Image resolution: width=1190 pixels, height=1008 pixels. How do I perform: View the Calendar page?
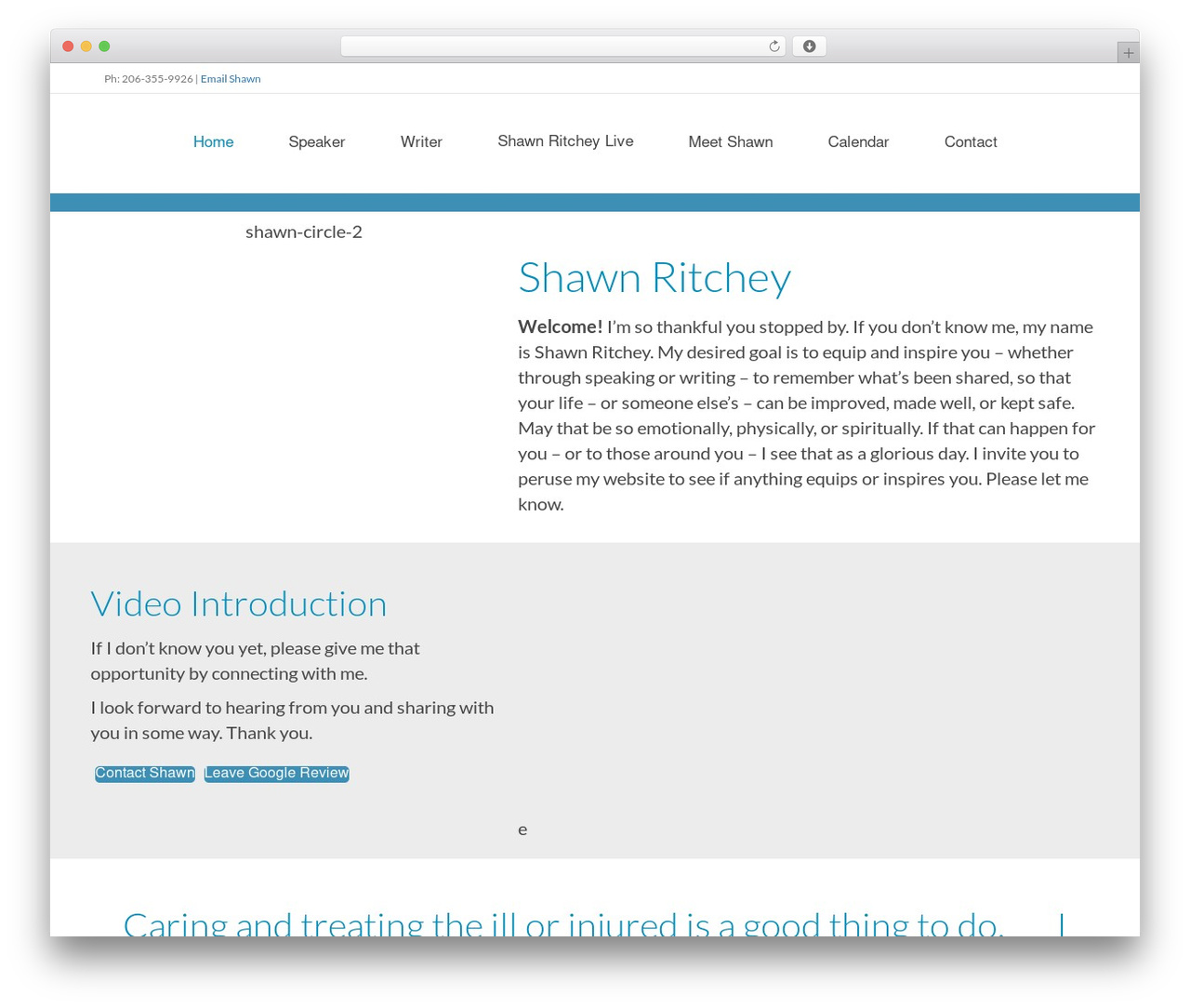pyautogui.click(x=858, y=141)
